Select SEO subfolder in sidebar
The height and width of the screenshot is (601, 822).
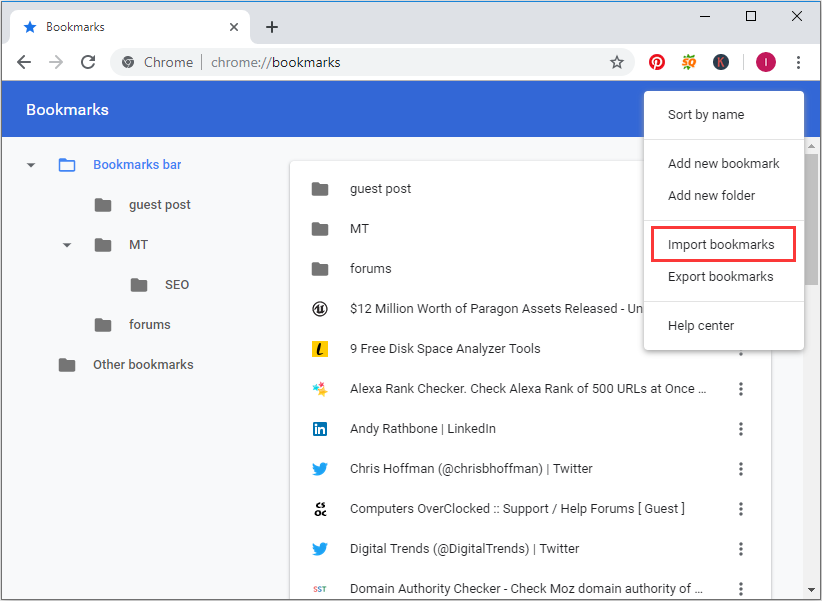[x=177, y=285]
